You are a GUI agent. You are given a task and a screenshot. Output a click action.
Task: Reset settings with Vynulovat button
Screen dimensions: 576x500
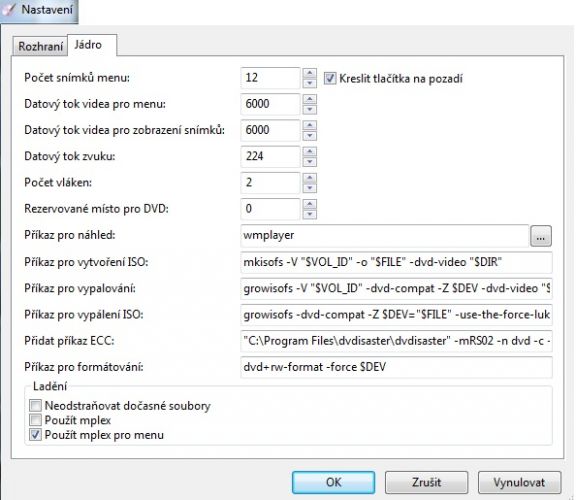click(519, 482)
